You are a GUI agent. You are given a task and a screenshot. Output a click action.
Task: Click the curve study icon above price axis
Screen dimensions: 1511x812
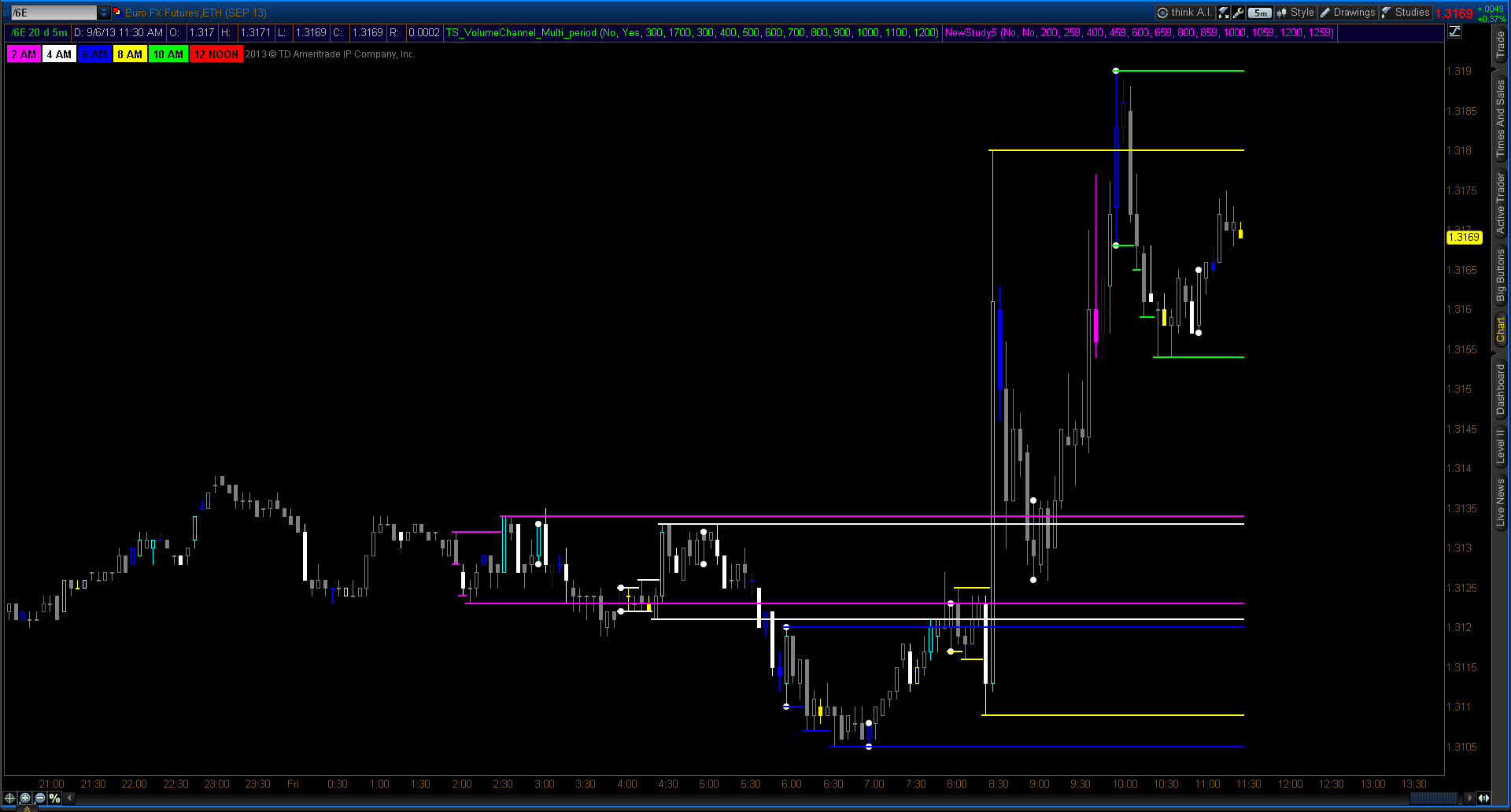tap(1455, 31)
